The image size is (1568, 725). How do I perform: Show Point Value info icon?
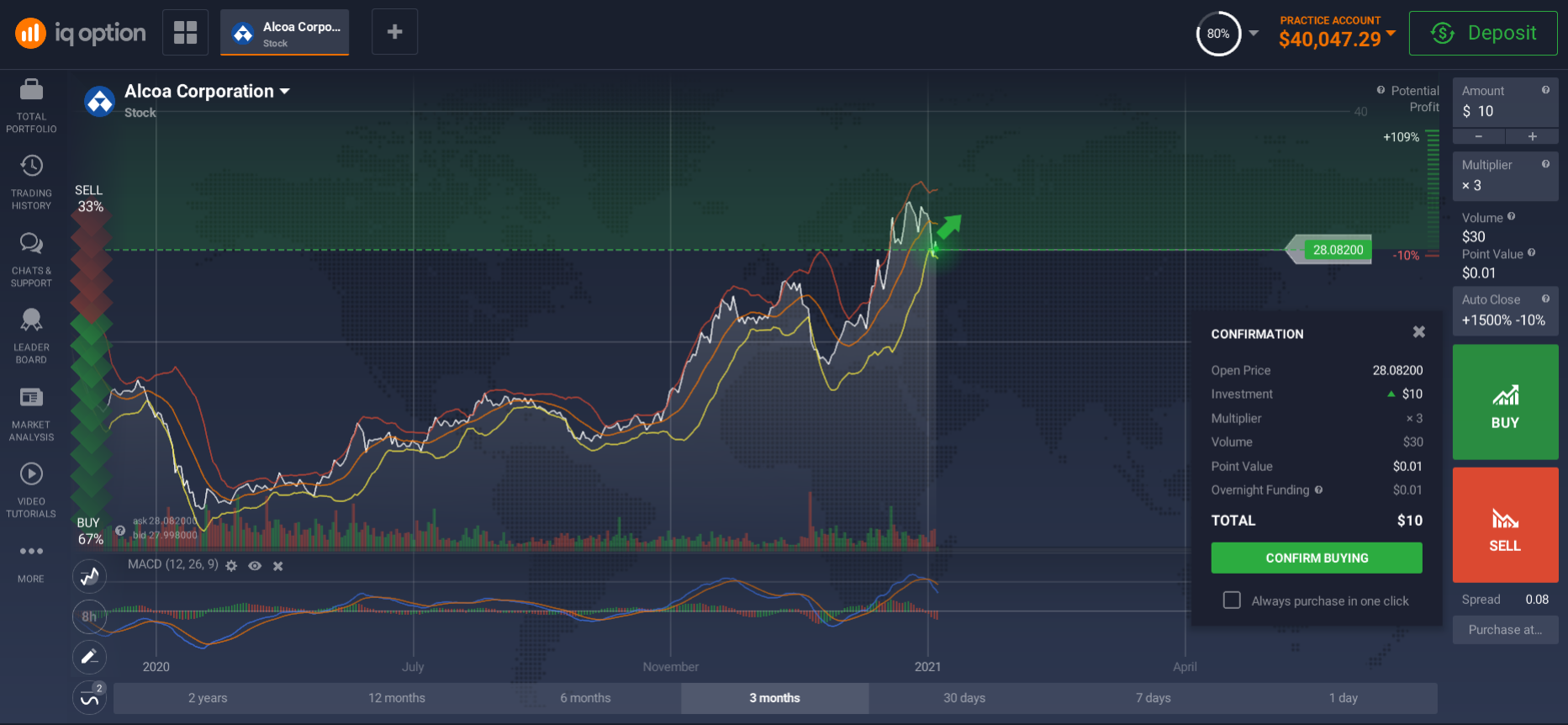click(1531, 252)
